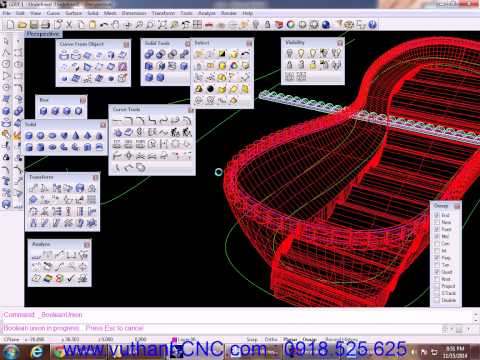Click the Print icon in the top toolbar
Viewport: 480px width, 360px height.
[45, 25]
